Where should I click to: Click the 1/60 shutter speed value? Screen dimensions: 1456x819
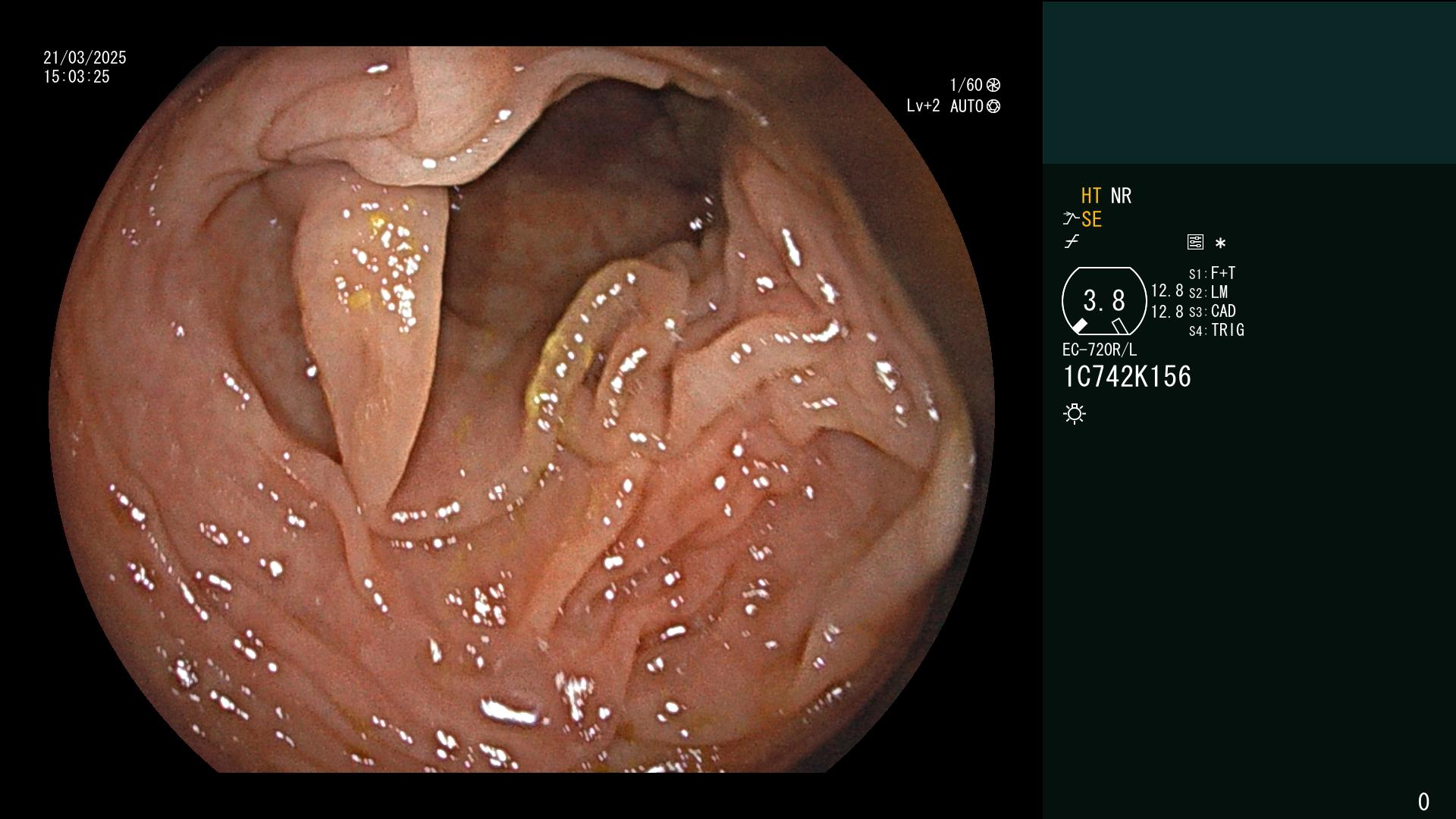[x=966, y=85]
